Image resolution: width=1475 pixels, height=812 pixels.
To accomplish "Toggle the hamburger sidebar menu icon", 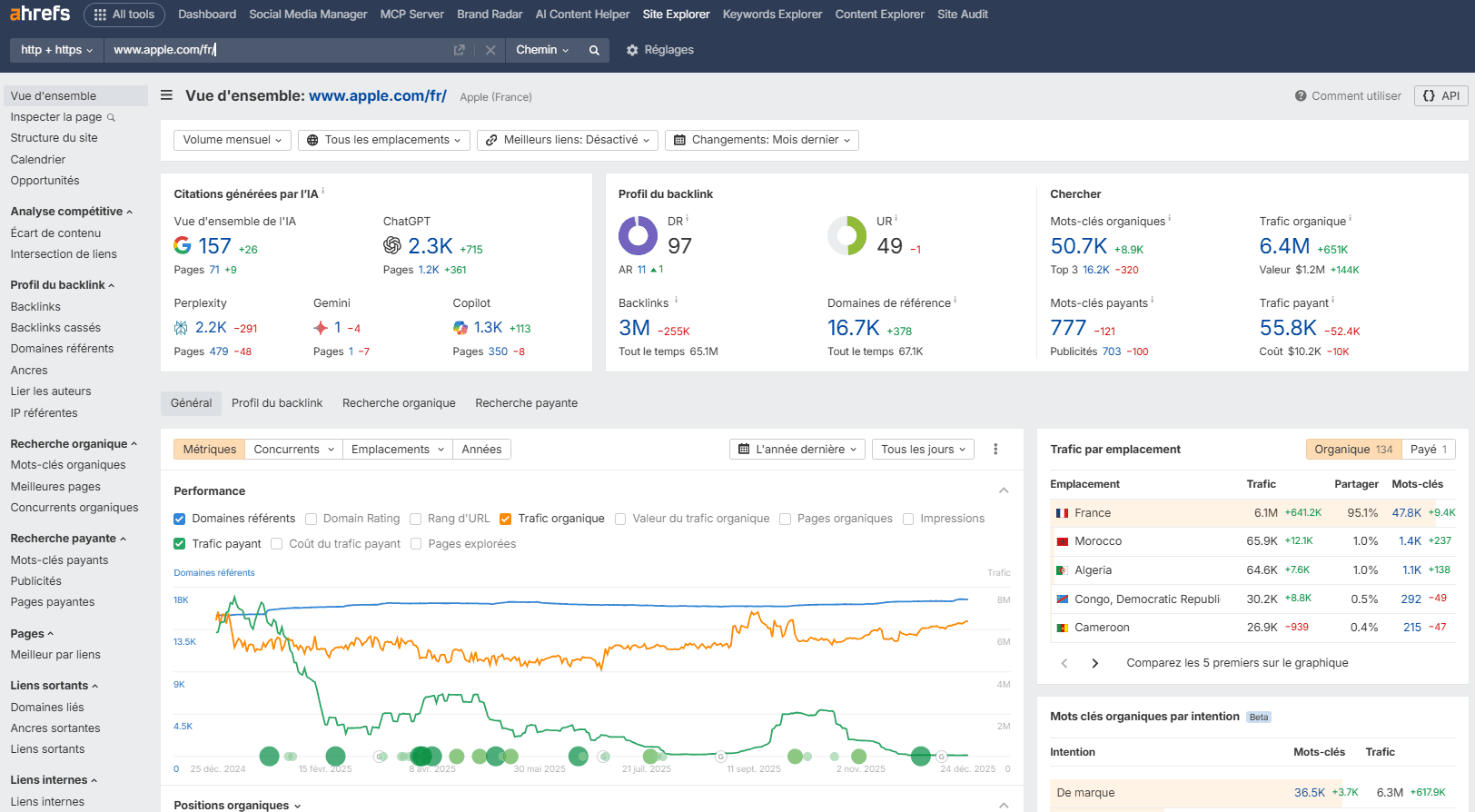I will coord(166,95).
